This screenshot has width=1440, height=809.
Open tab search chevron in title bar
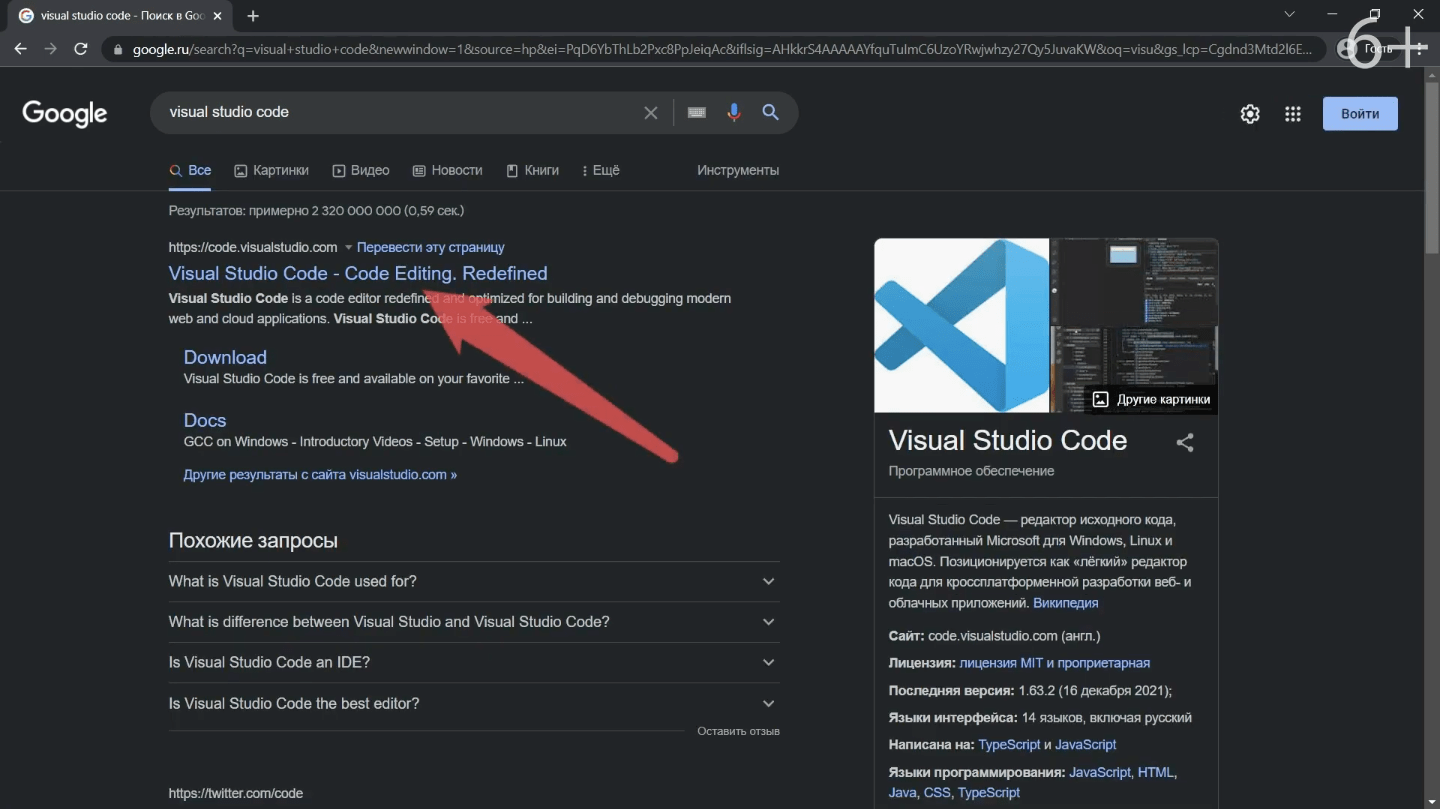1289,15
